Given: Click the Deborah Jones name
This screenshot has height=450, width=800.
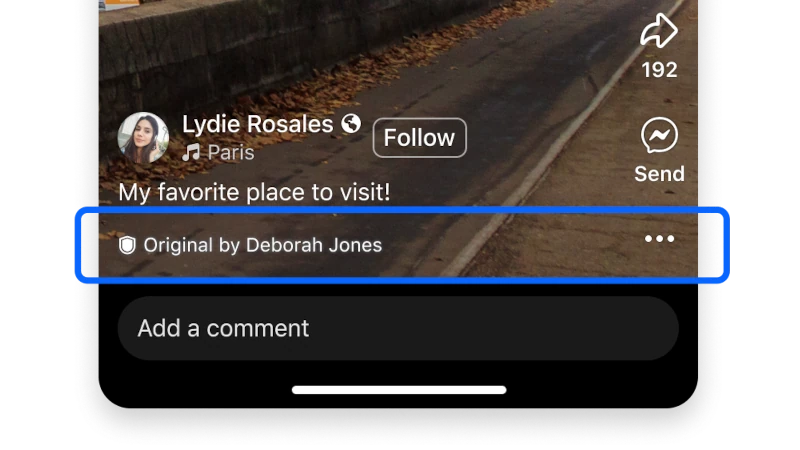Looking at the screenshot, I should click(x=314, y=245).
